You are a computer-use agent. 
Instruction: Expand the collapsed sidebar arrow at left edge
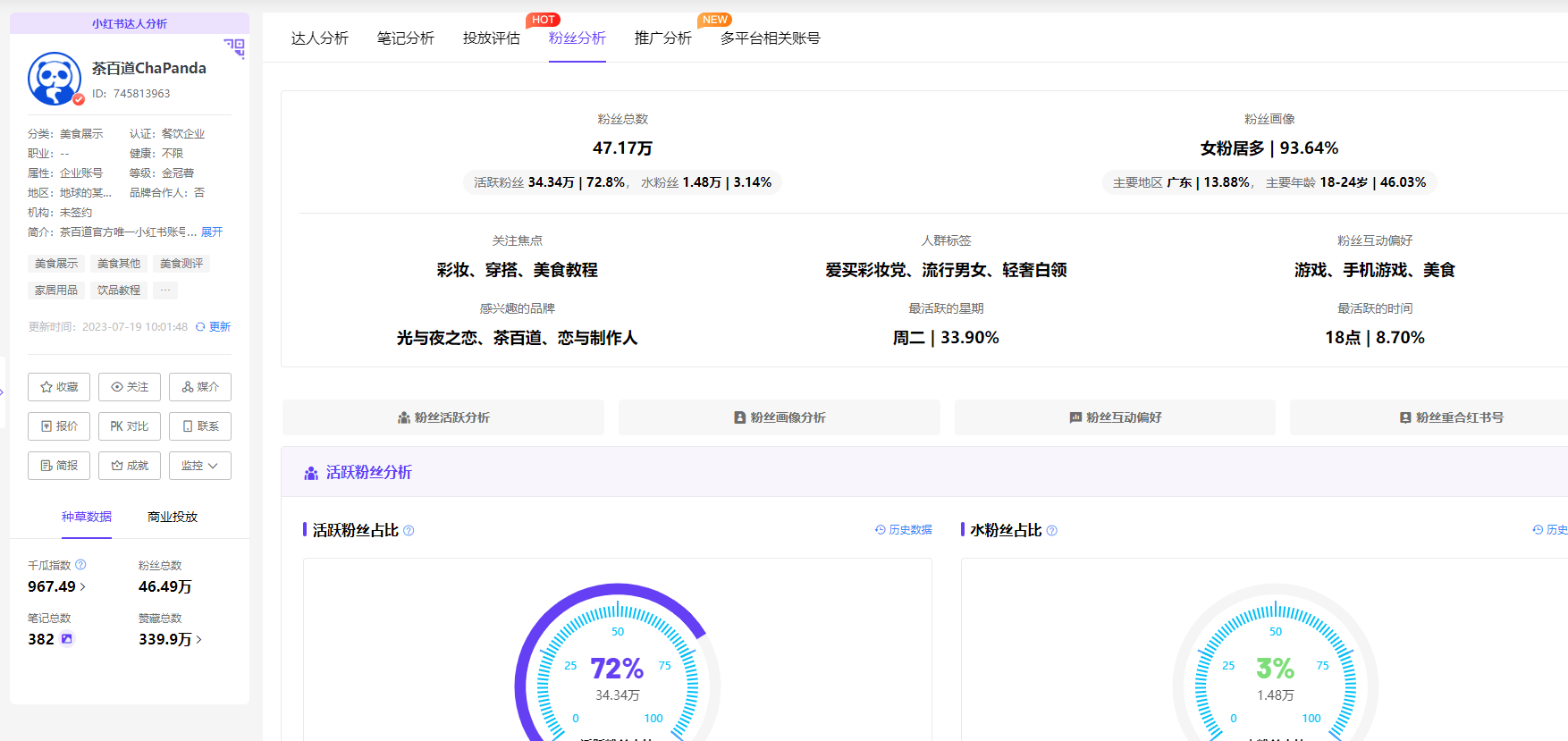3,392
